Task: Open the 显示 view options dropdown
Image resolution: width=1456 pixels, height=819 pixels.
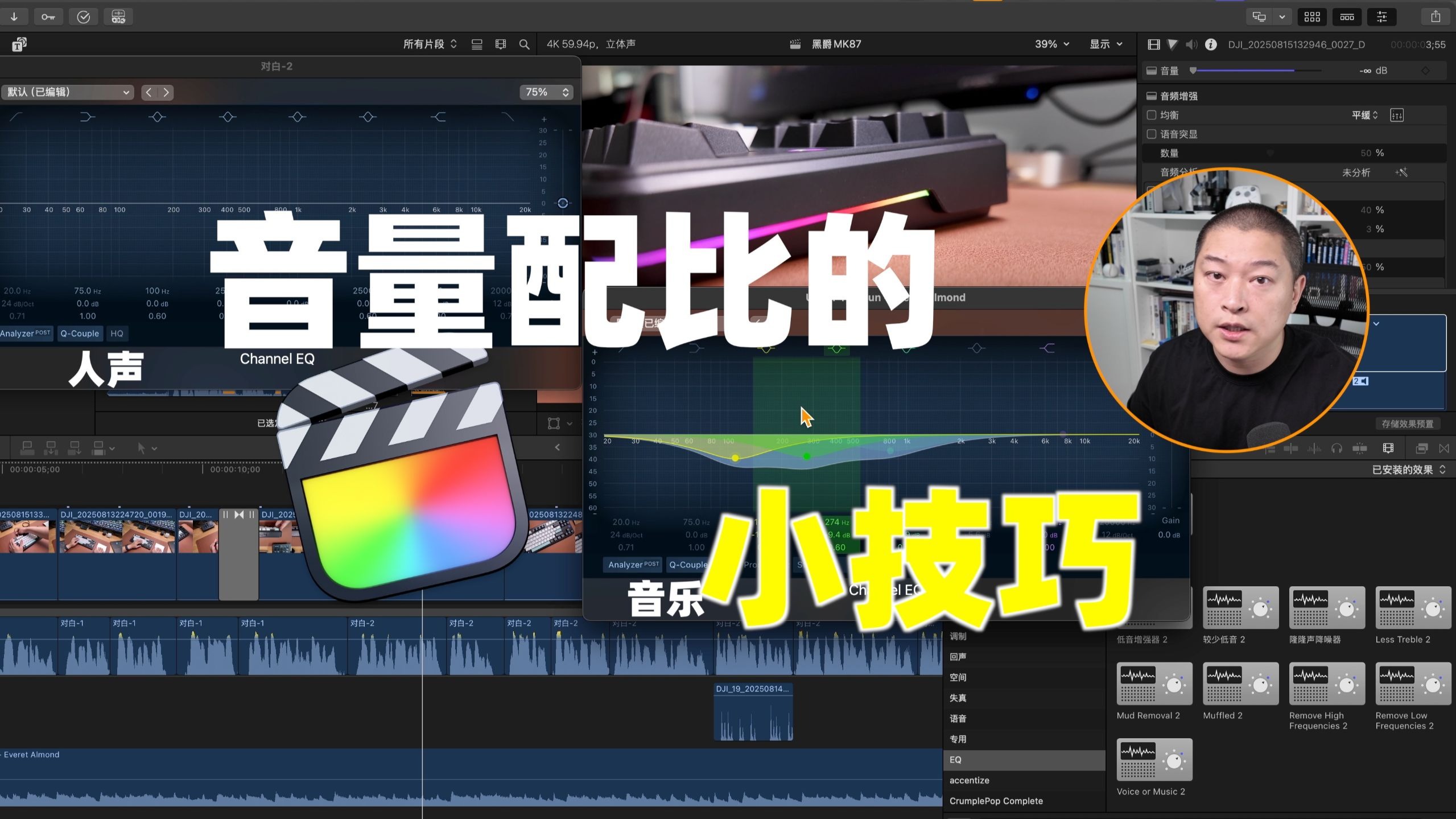Action: click(1106, 44)
